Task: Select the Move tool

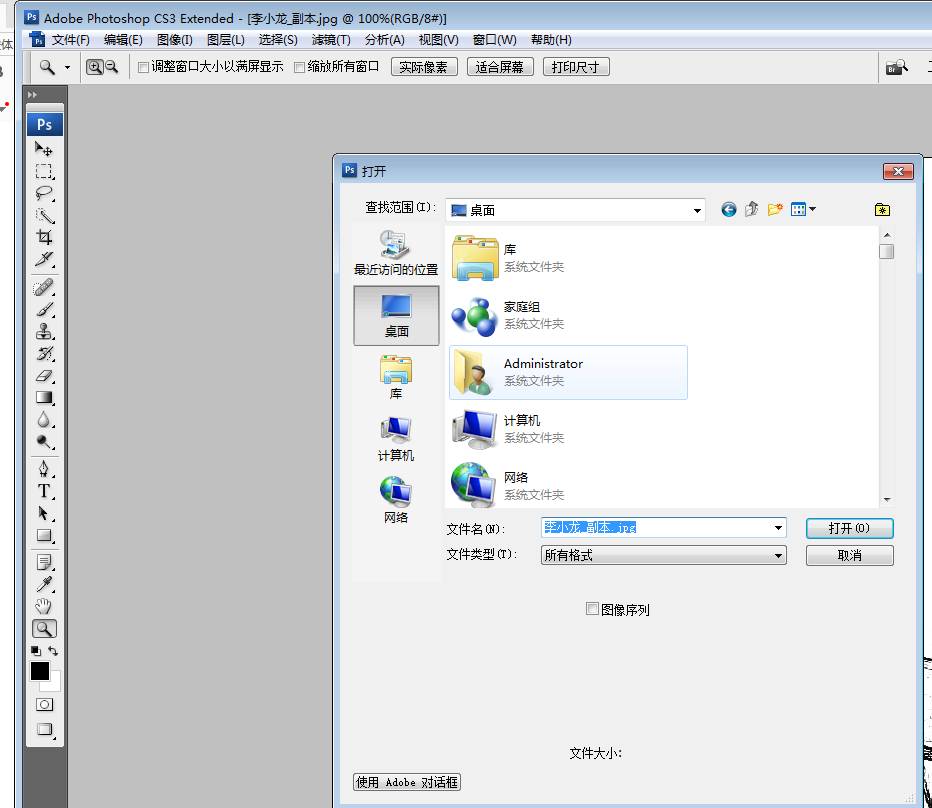Action: point(44,149)
